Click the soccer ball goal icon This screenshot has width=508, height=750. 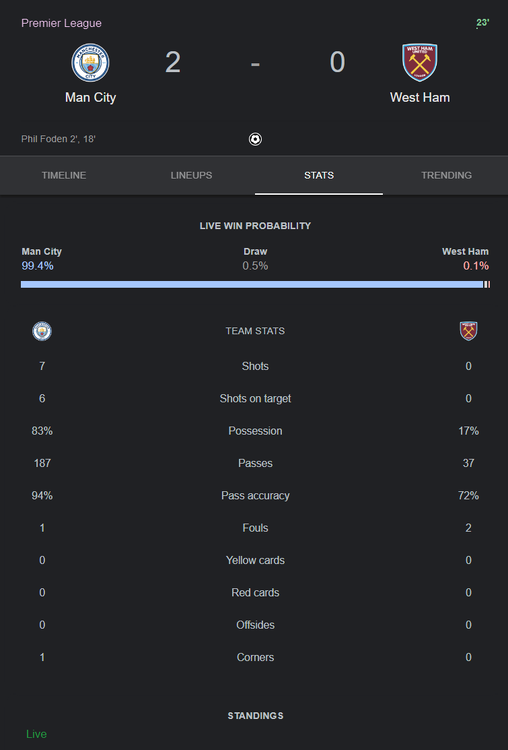255,139
